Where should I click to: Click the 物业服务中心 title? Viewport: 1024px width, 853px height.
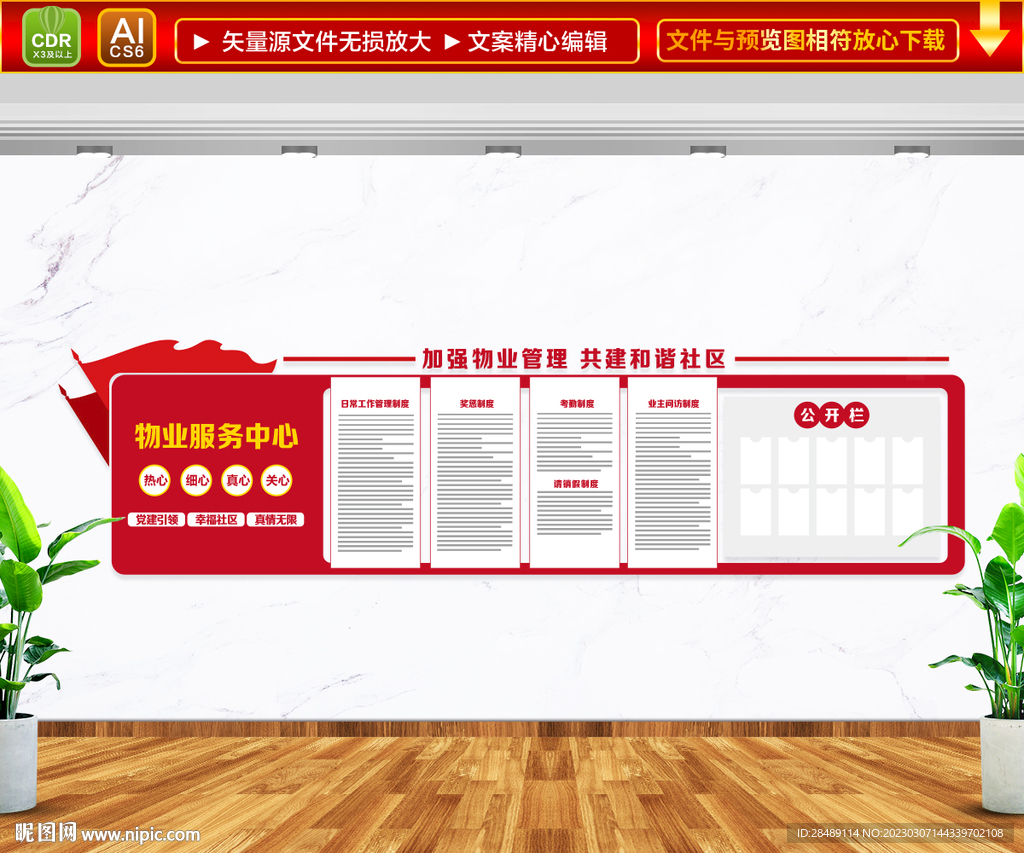[216, 436]
